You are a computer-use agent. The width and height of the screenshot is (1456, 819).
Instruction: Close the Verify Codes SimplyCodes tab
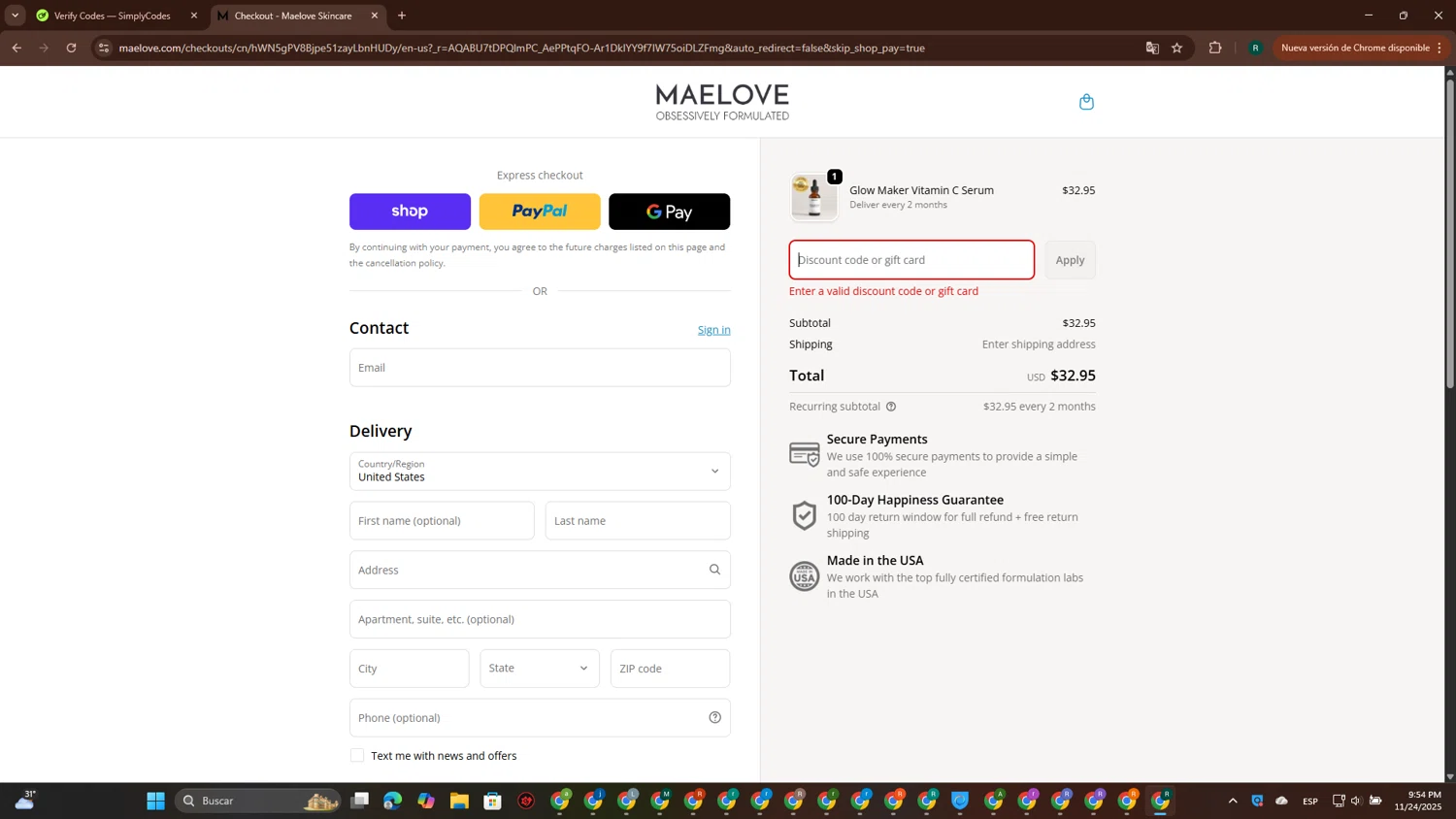pyautogui.click(x=194, y=16)
